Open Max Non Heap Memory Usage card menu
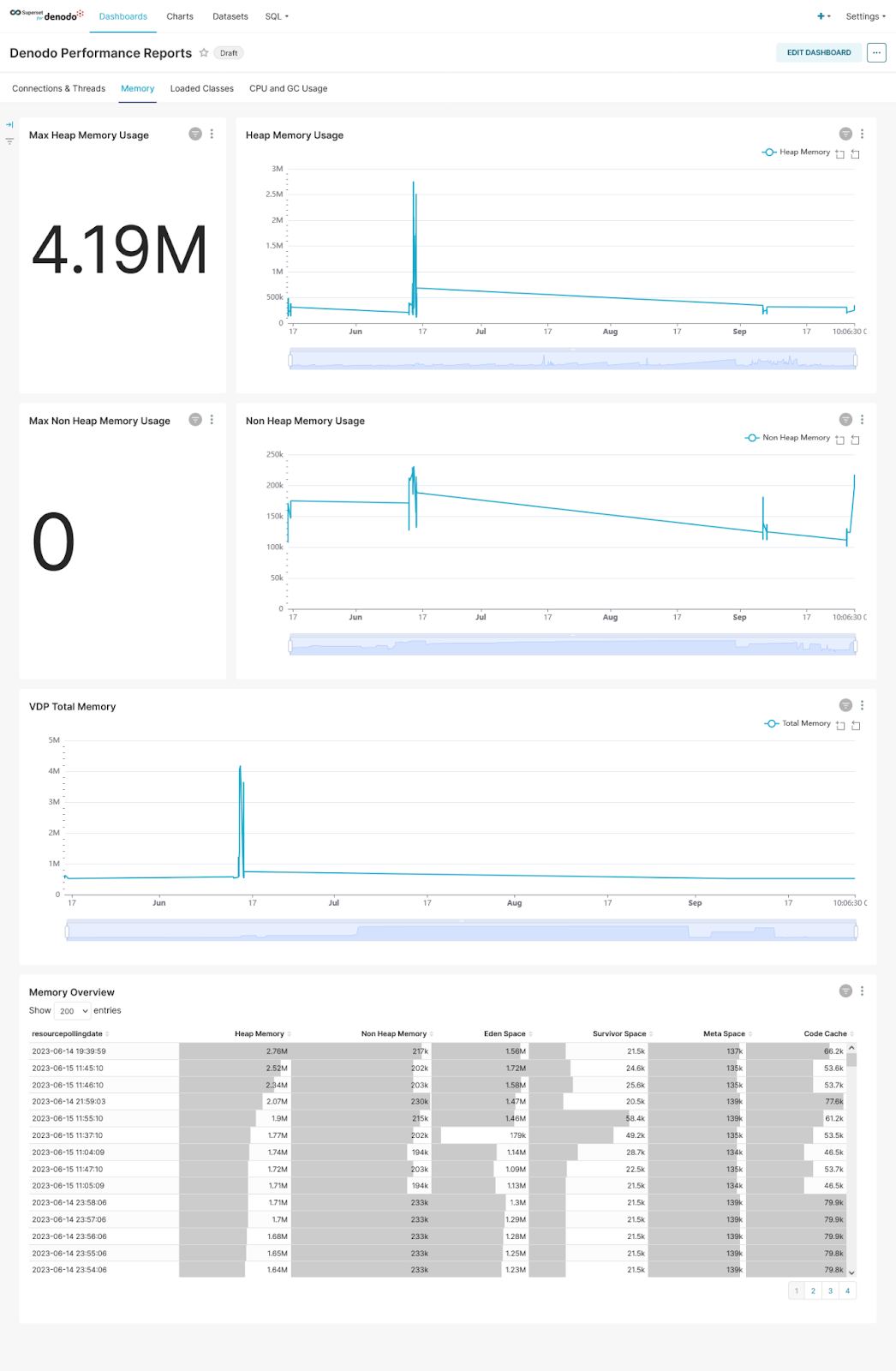Image resolution: width=896 pixels, height=1371 pixels. 212,420
